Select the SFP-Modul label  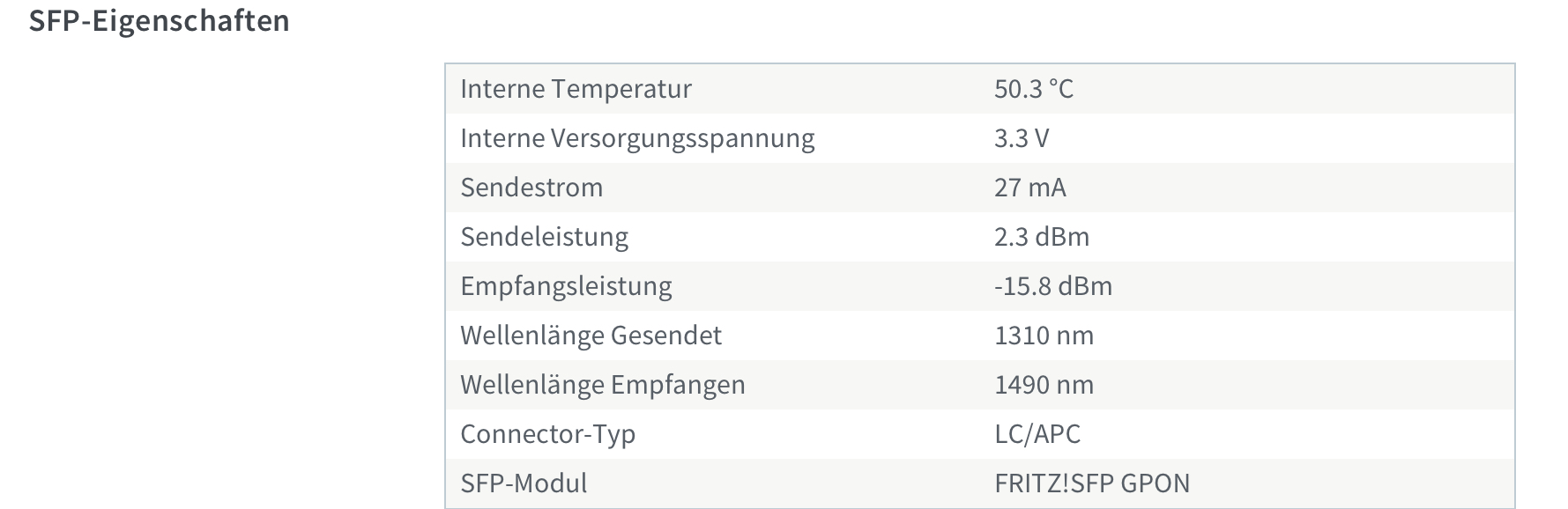tap(524, 483)
